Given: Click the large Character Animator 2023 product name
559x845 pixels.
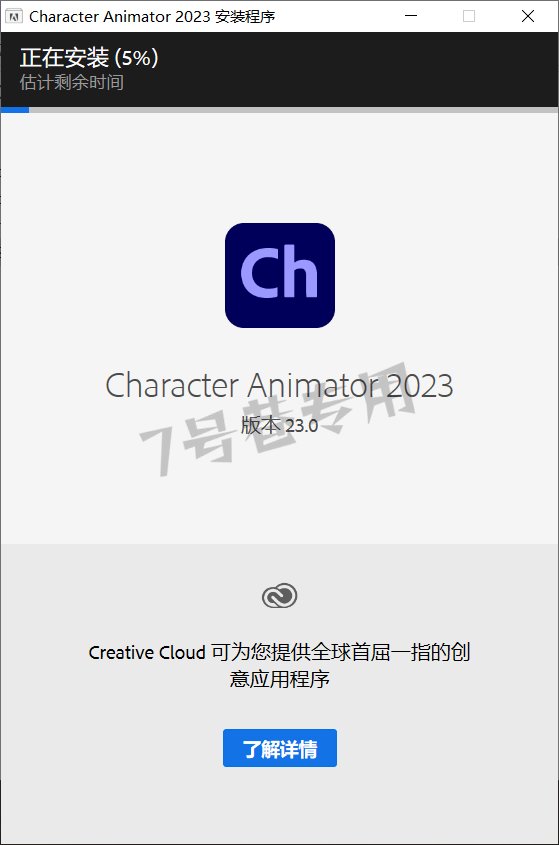Looking at the screenshot, I should [279, 385].
